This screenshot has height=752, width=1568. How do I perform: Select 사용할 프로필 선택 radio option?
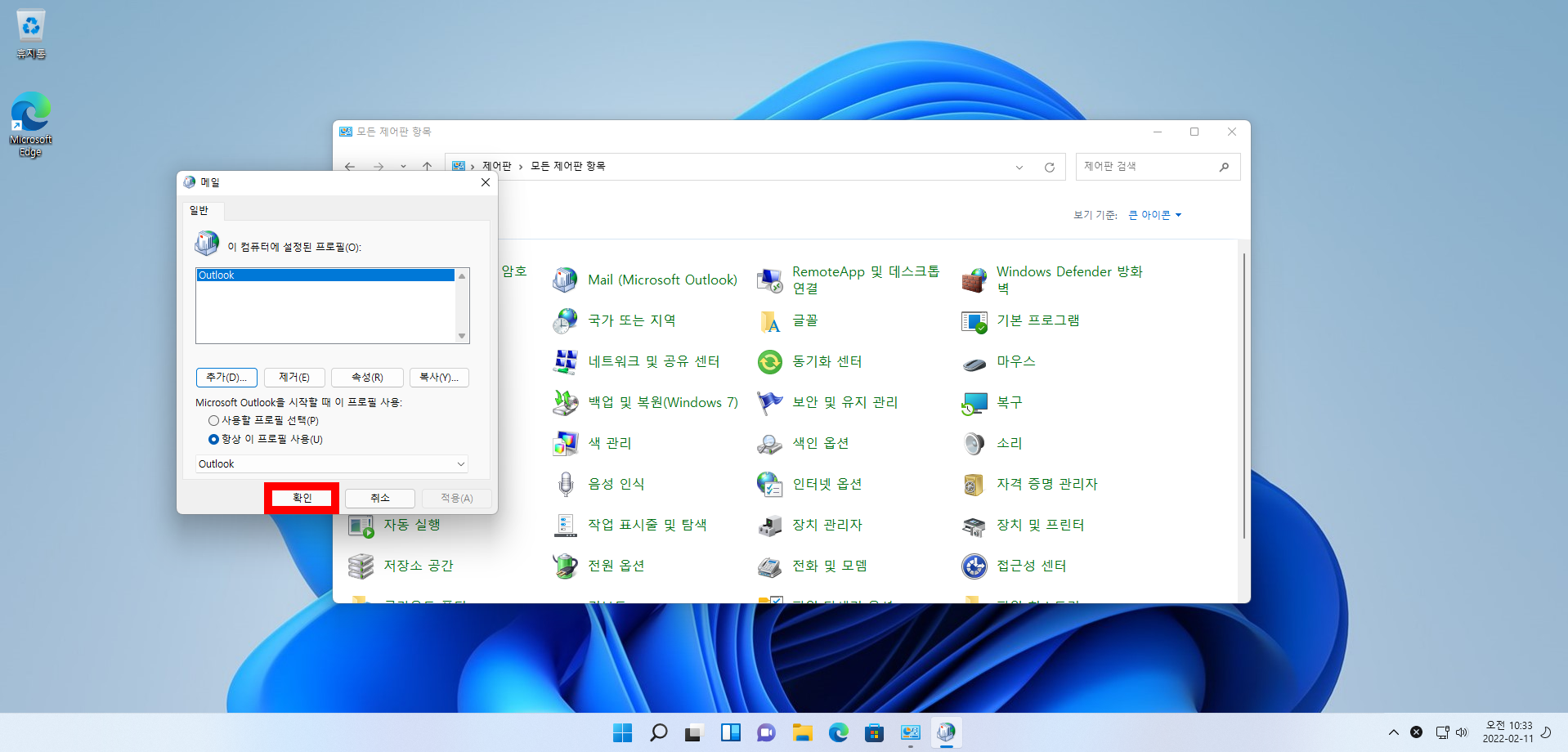[213, 420]
